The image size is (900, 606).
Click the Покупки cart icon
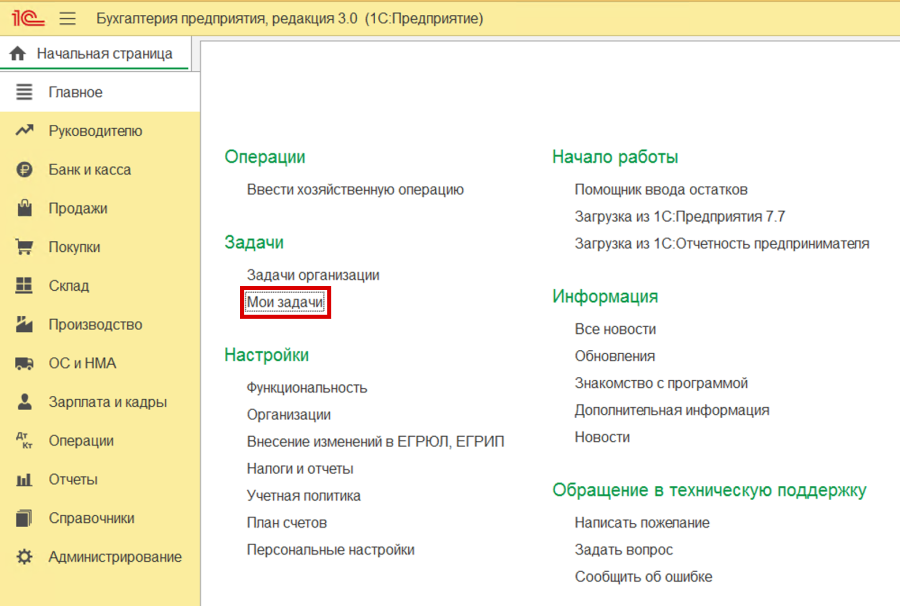tap(25, 247)
